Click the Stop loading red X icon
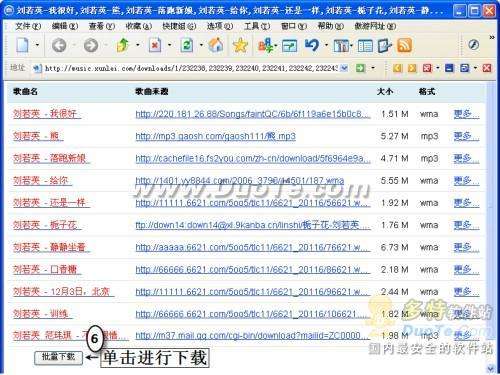The width and height of the screenshot is (500, 375). point(155,45)
